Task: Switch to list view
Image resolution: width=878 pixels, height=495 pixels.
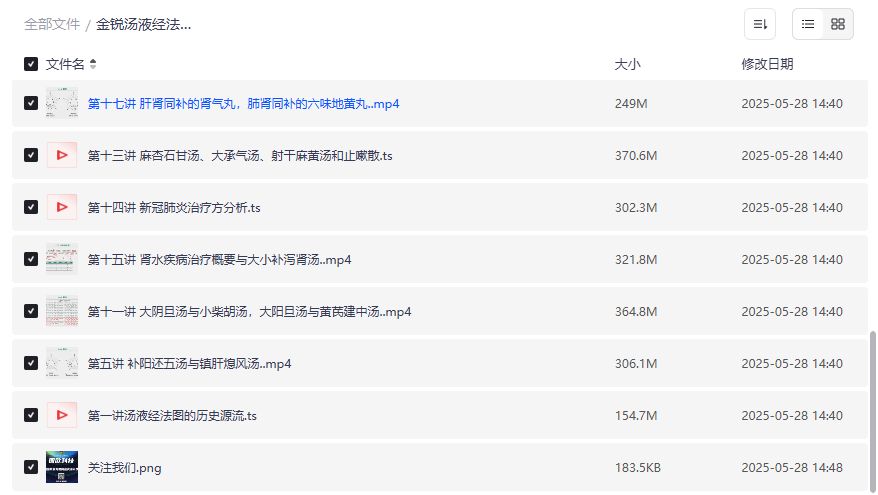Action: point(807,24)
